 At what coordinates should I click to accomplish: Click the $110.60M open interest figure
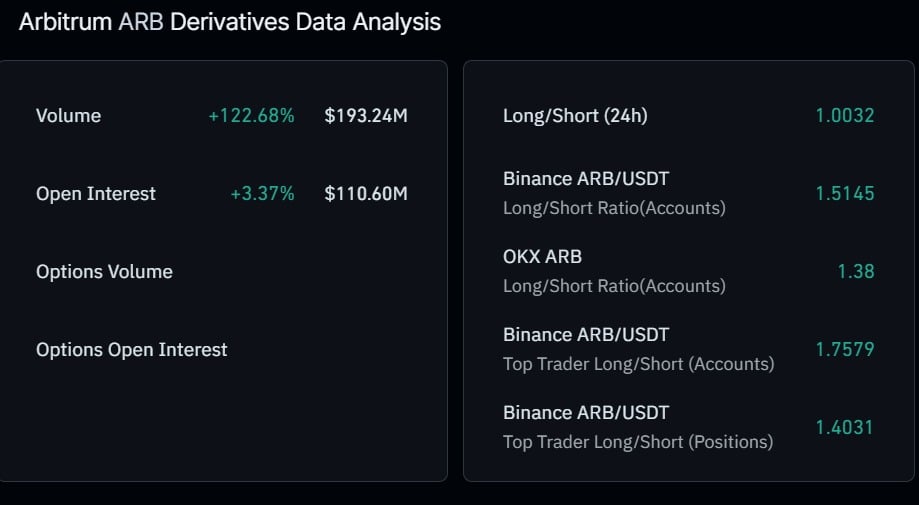[x=366, y=193]
